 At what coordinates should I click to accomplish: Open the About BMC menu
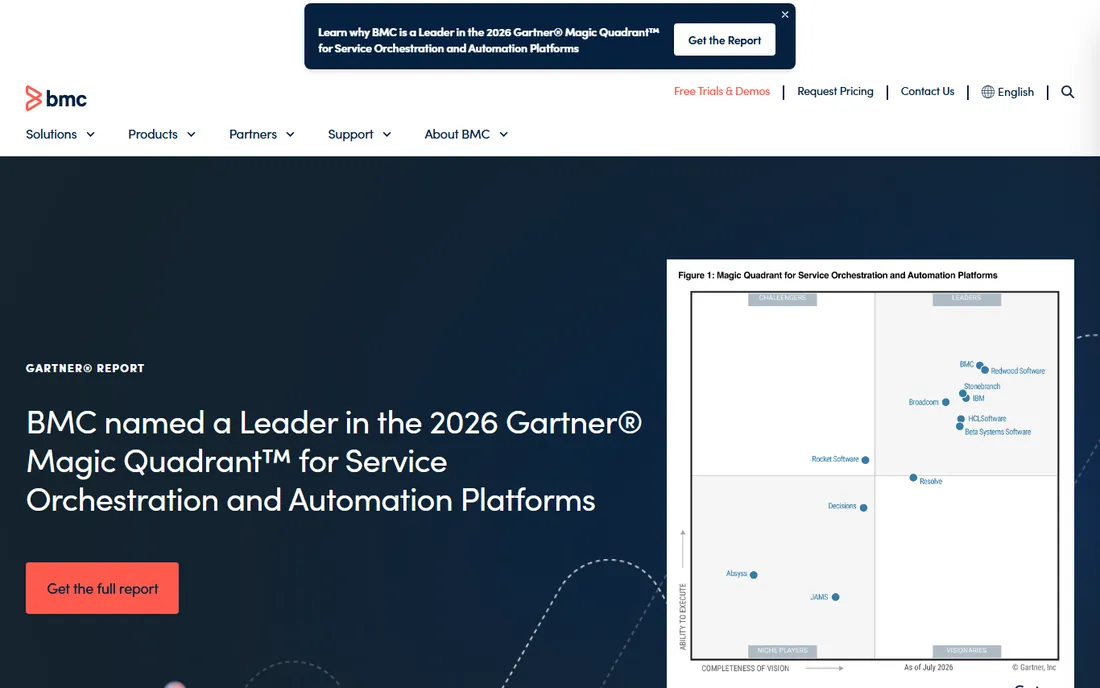[x=457, y=134]
